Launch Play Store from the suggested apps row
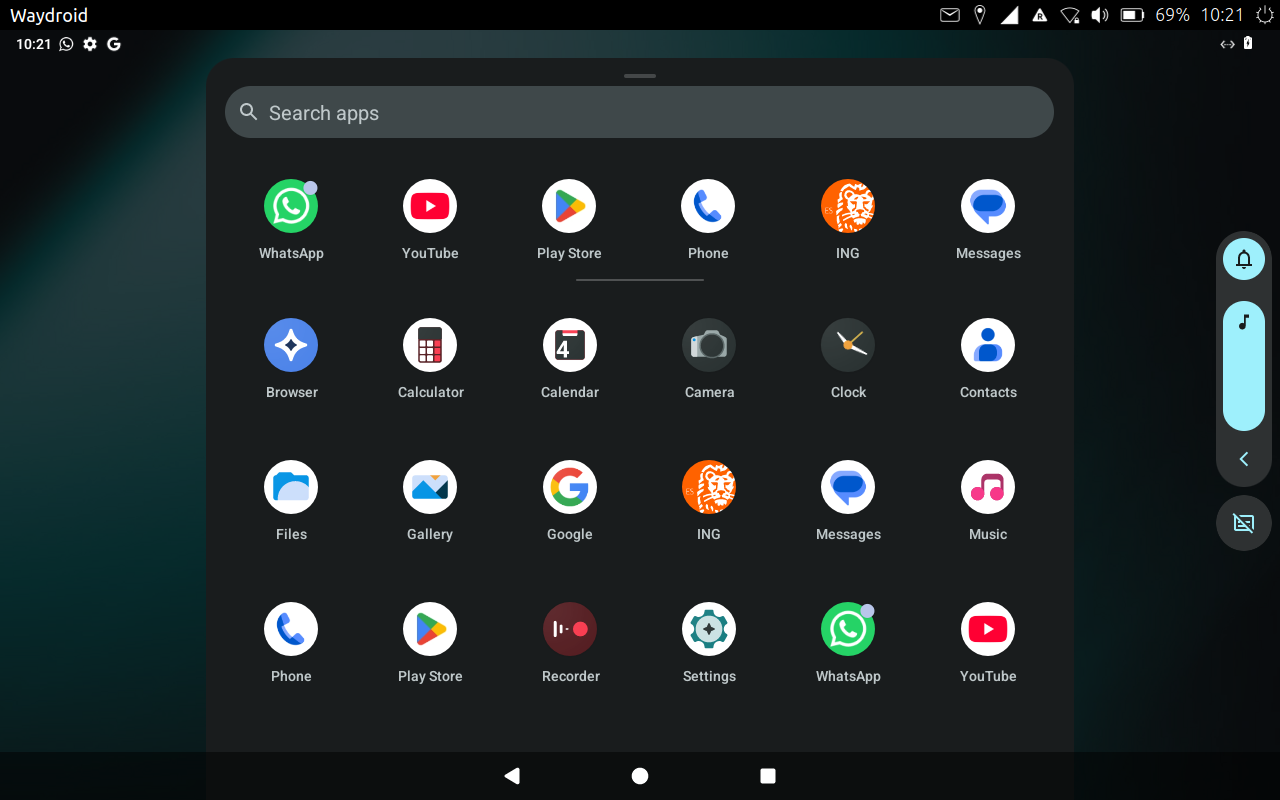 click(569, 207)
